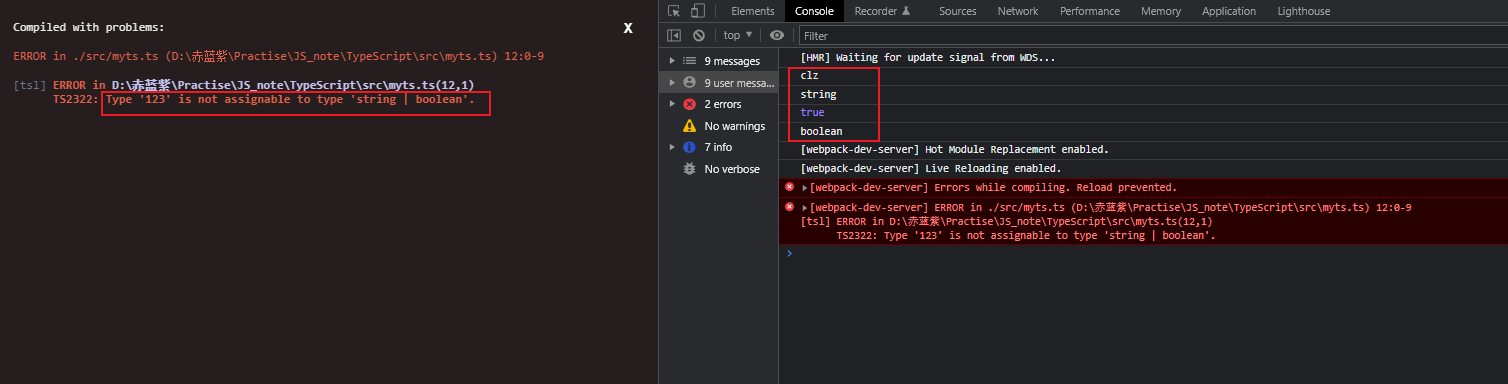Screen dimensions: 1508x384
Task: Switch to the Application tab
Action: click(1229, 11)
